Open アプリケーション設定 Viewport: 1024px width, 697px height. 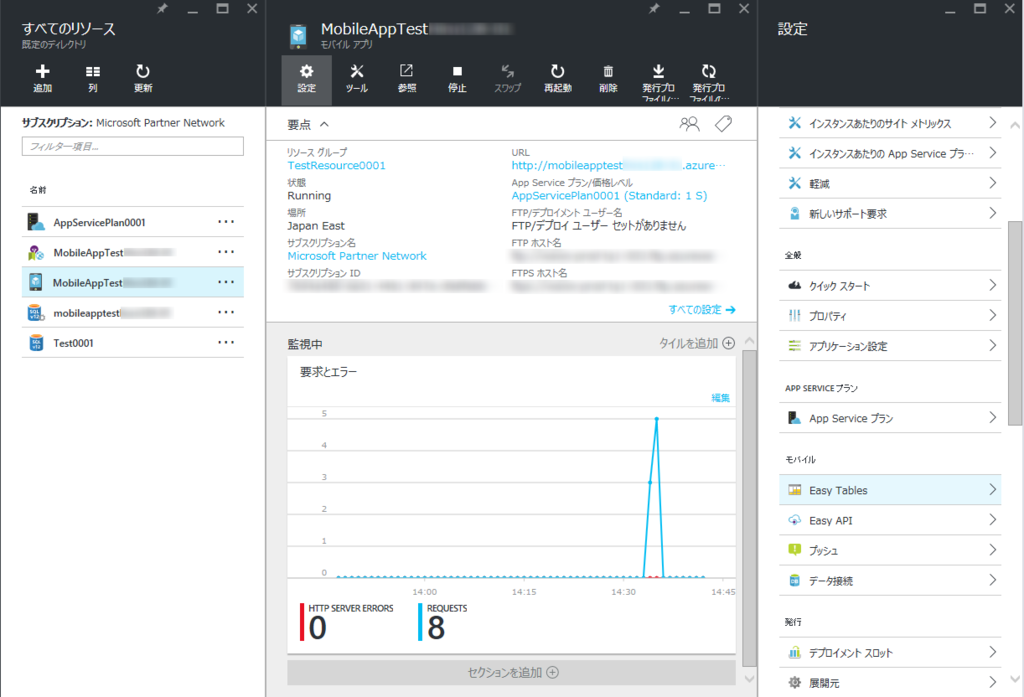coord(889,346)
